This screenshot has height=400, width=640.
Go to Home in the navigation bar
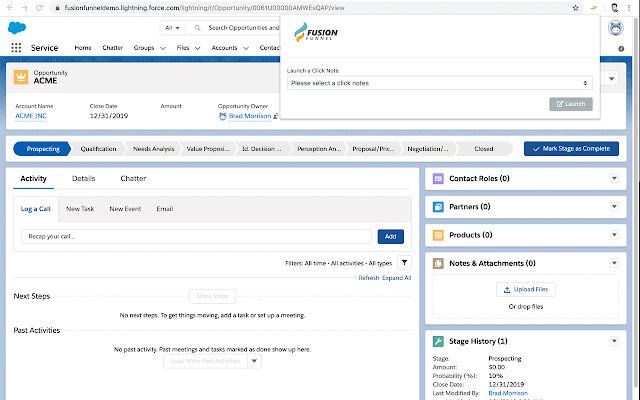click(x=83, y=48)
